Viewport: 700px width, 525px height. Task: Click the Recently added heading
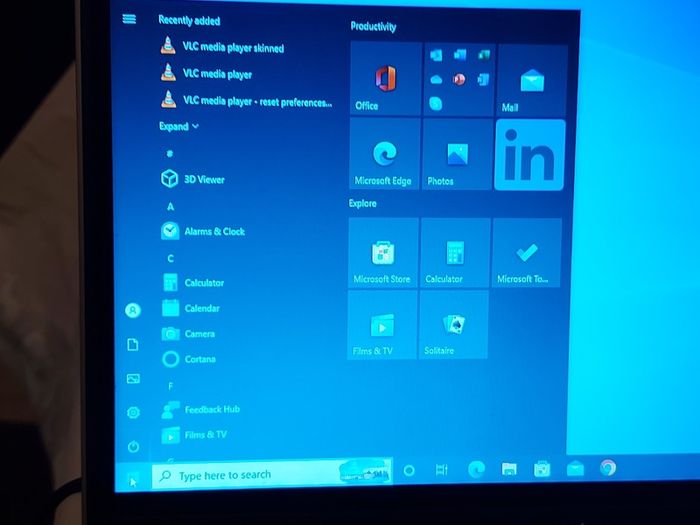point(189,20)
